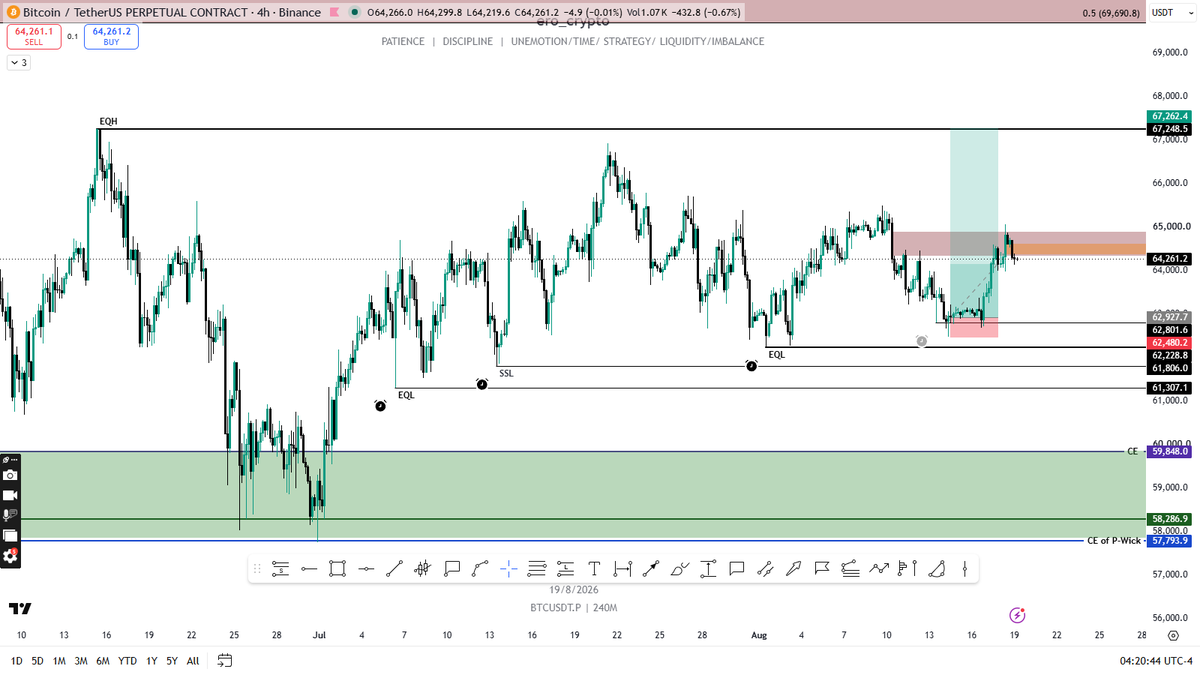Open chart settings gear at bottom right

coord(1172,634)
